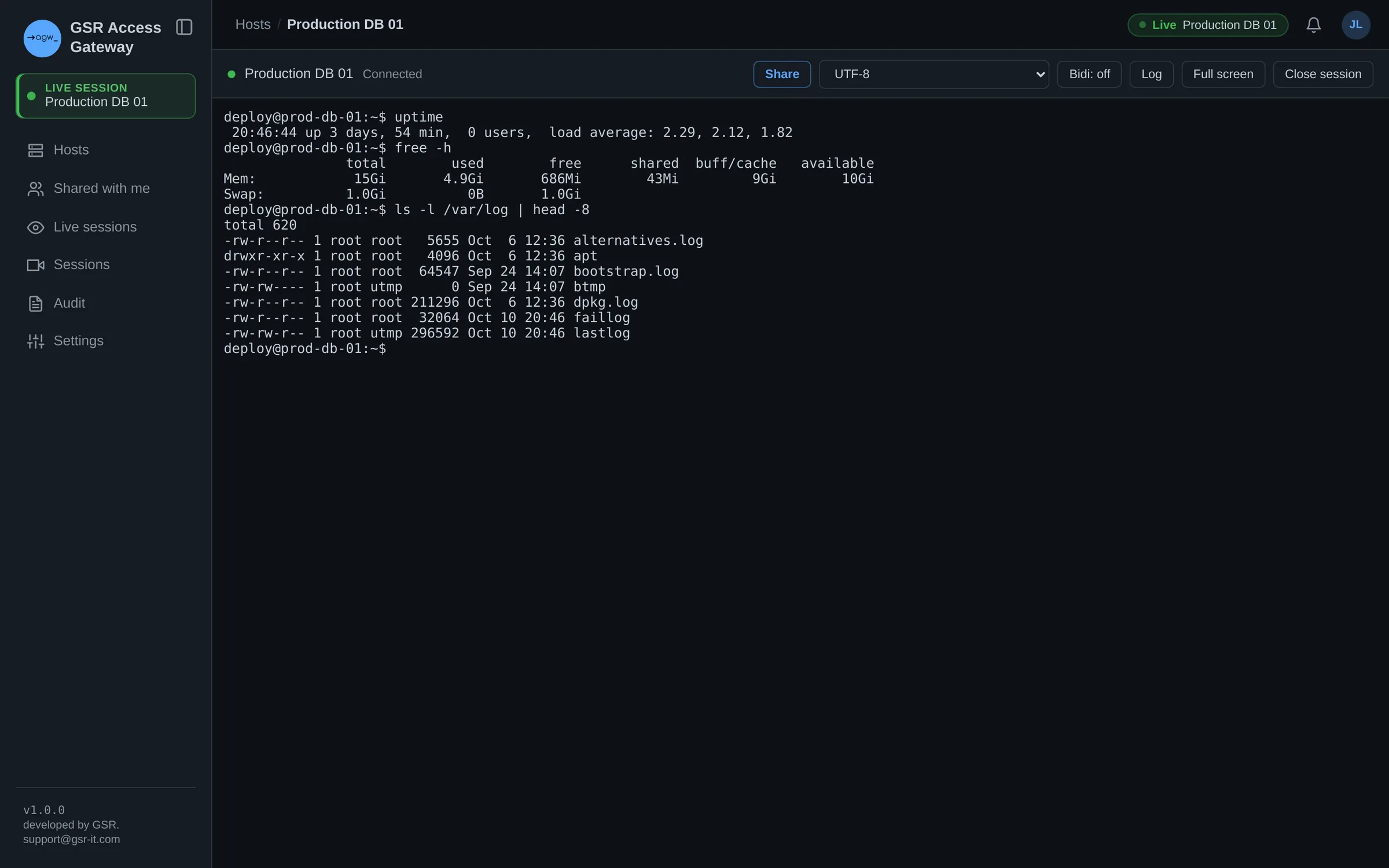
Task: Click the agw logo avatar
Action: (42, 38)
